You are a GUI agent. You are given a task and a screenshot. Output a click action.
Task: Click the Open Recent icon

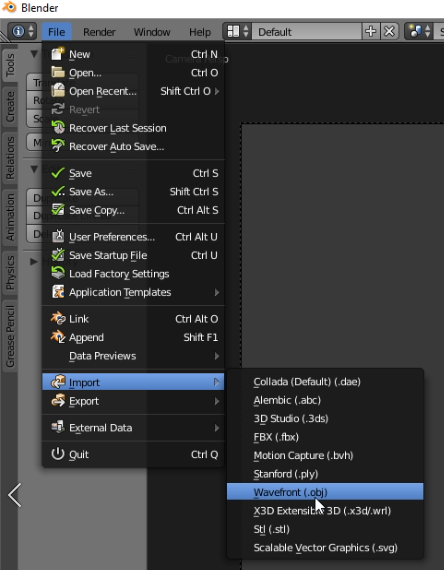tap(57, 91)
